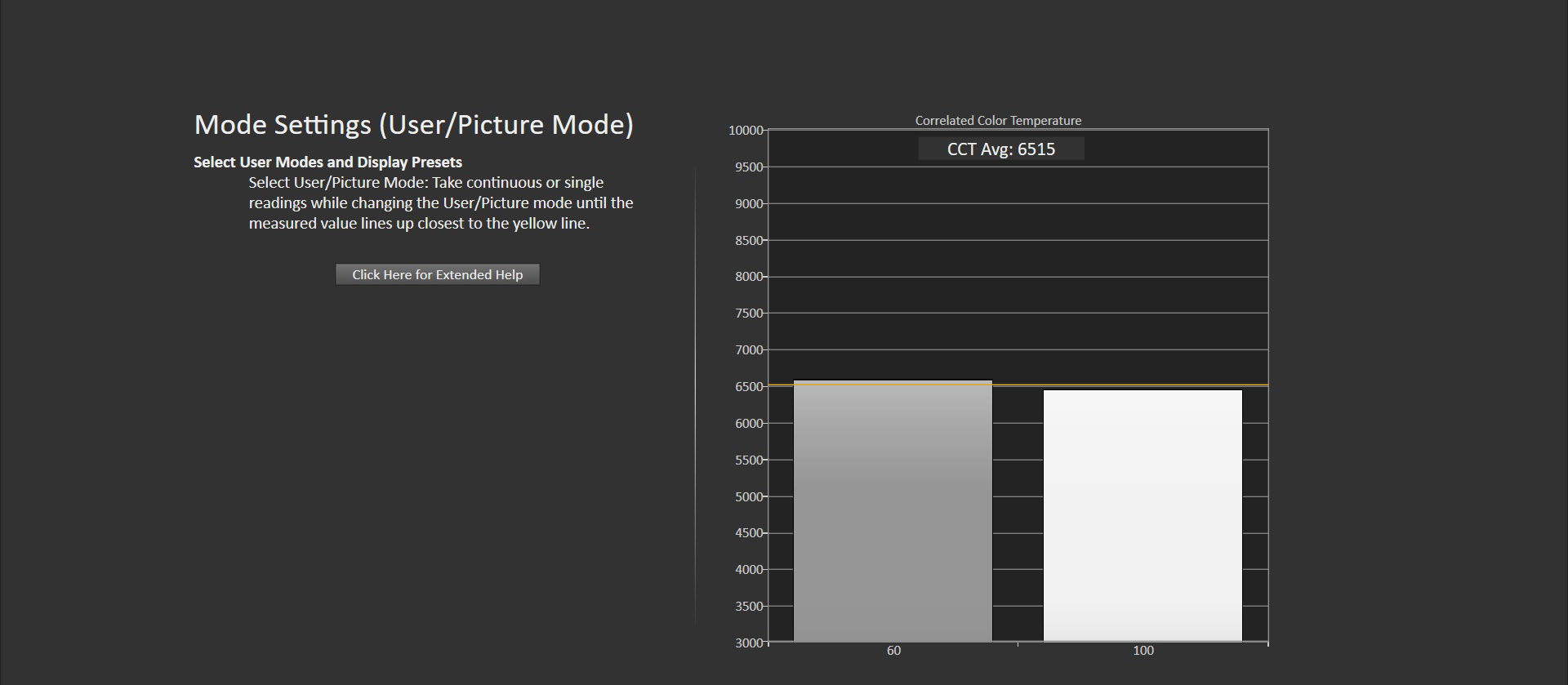Click the 60 x-axis label
The width and height of the screenshot is (1568, 685).
pos(893,651)
